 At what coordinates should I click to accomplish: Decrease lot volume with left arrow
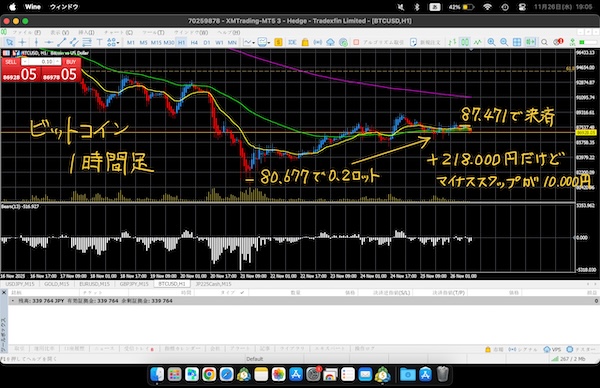click(x=24, y=62)
